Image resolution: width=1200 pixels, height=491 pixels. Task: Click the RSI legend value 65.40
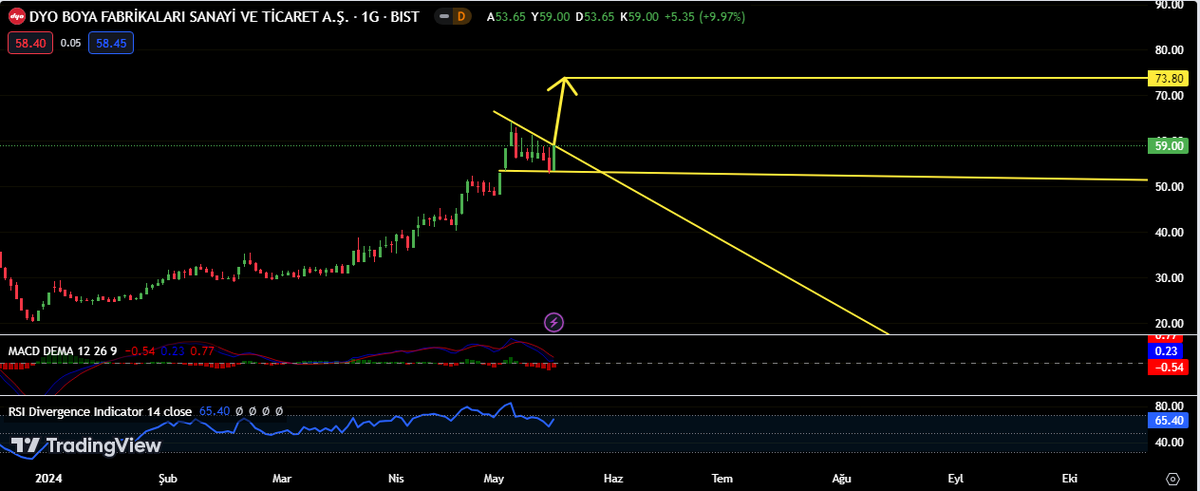pyautogui.click(x=216, y=411)
